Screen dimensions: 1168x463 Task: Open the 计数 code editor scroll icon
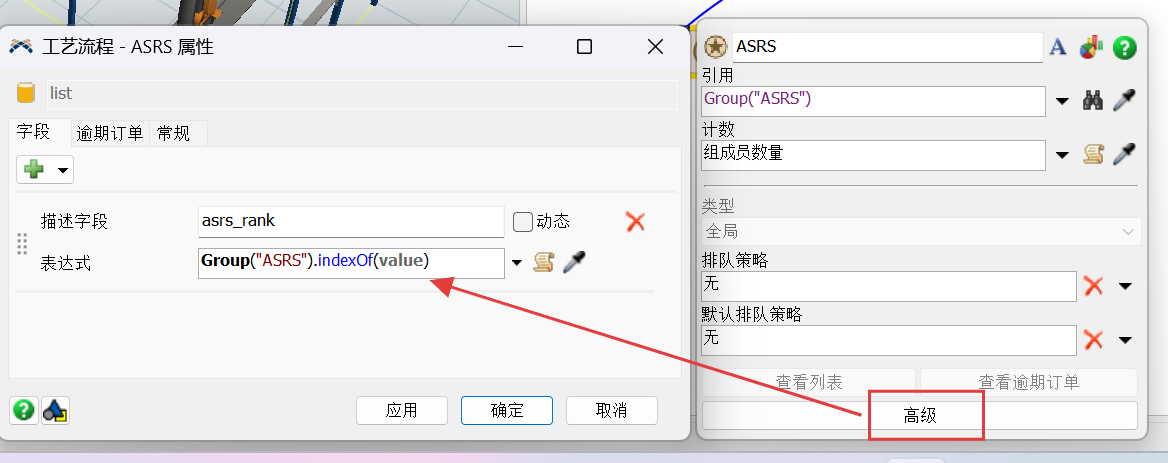(x=1093, y=155)
